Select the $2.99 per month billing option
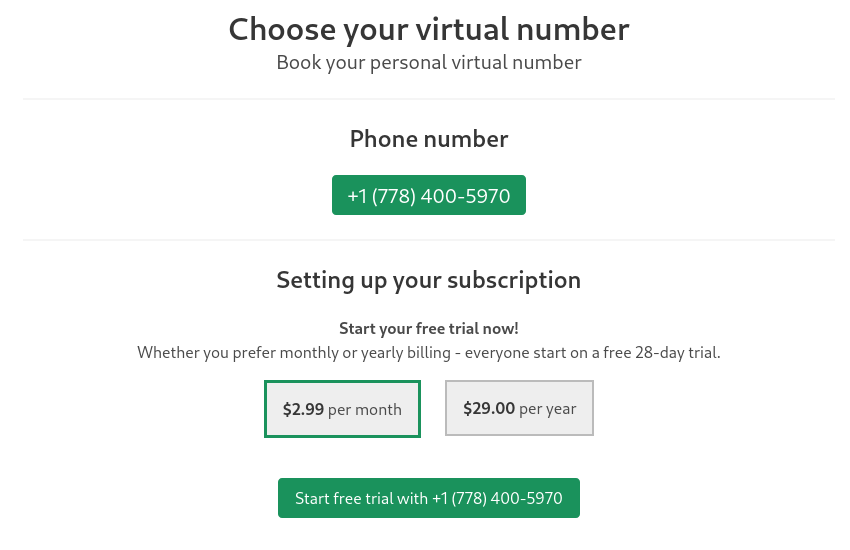Viewport: 850px width, 550px height. pos(342,409)
